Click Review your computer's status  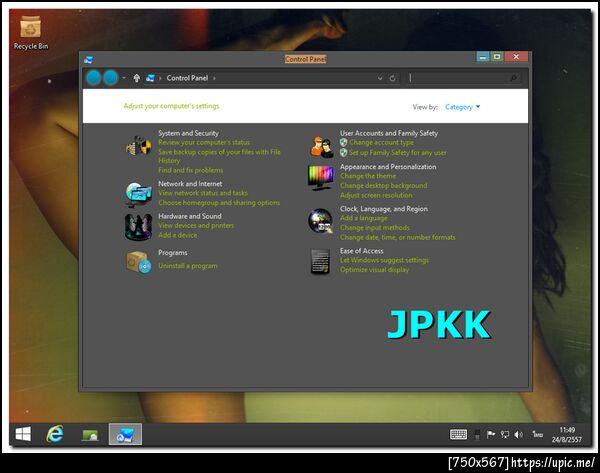point(204,142)
